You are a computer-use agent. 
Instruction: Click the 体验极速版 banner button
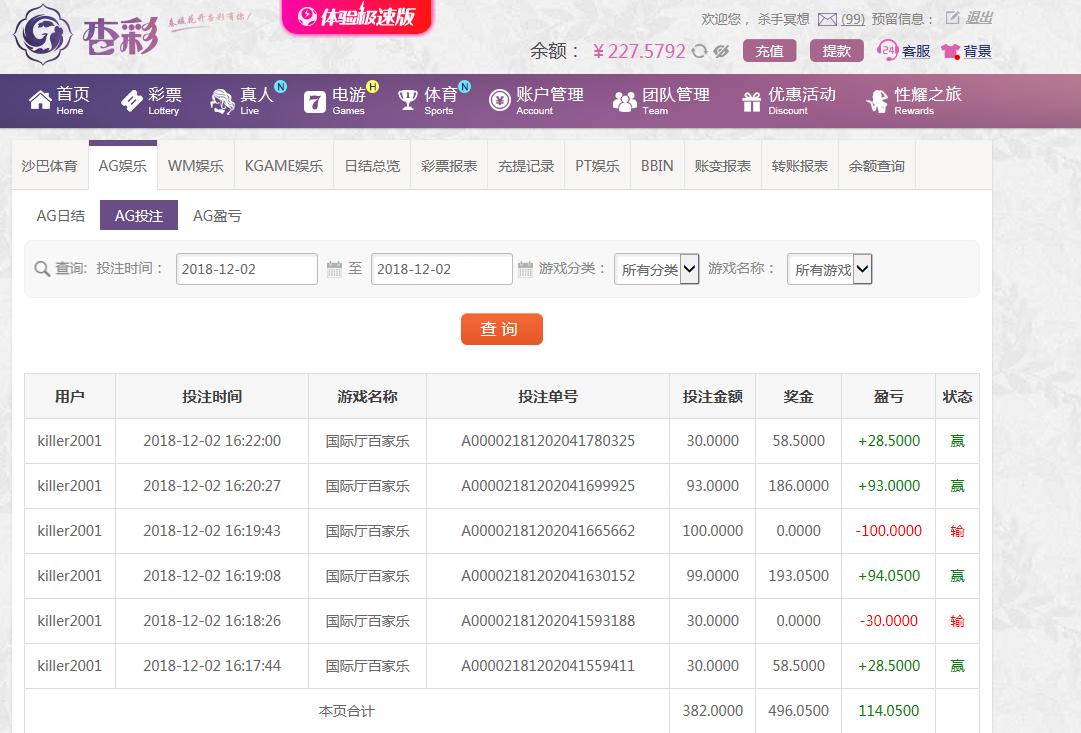pyautogui.click(x=356, y=17)
